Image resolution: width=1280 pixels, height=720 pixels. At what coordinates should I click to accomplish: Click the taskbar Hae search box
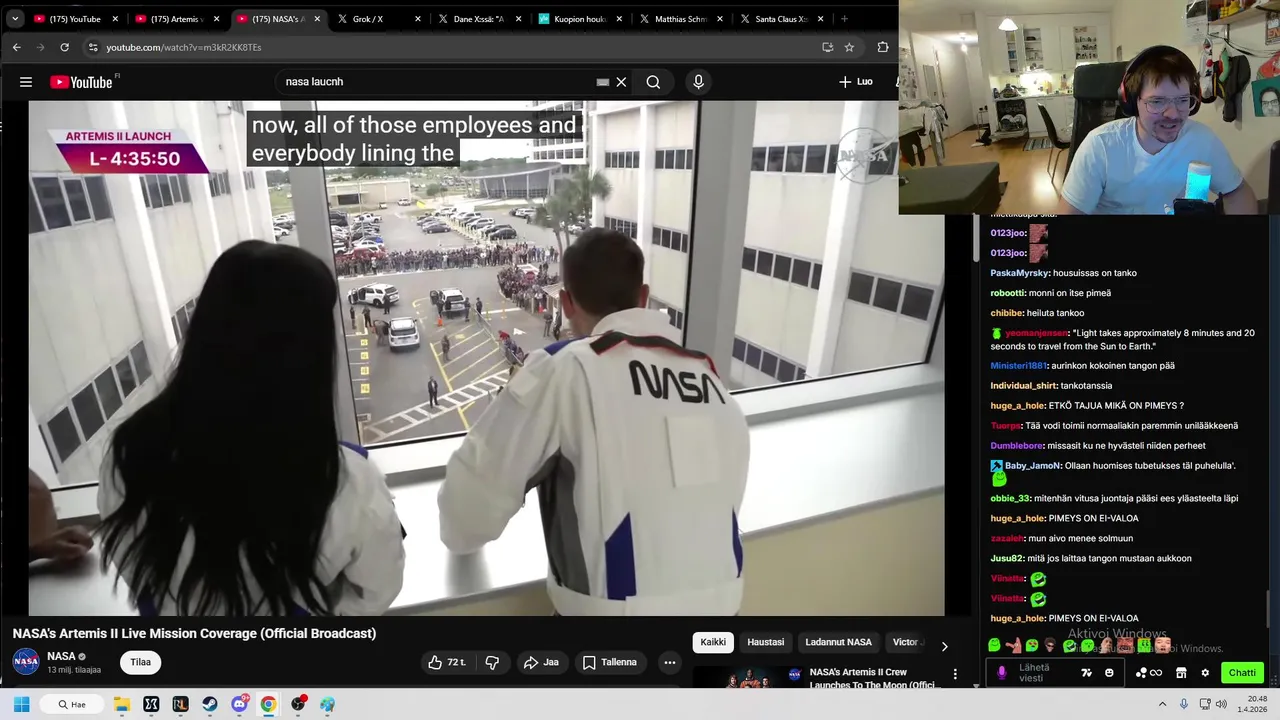73,704
